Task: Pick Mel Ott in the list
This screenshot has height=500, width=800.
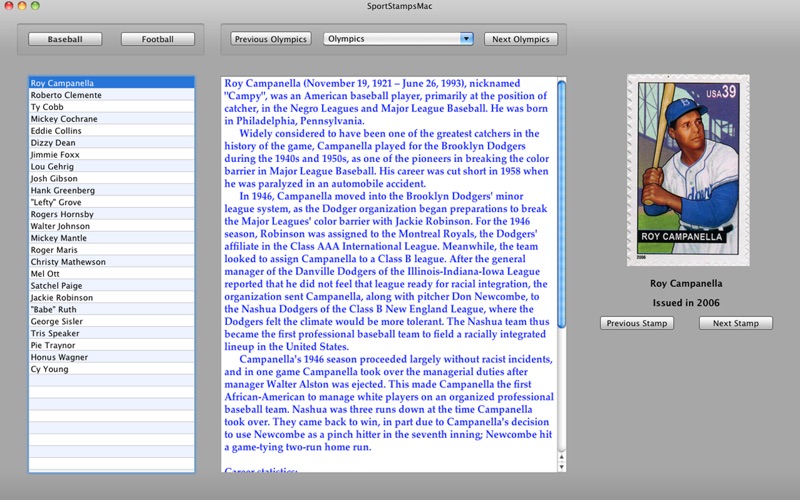Action: tap(112, 273)
